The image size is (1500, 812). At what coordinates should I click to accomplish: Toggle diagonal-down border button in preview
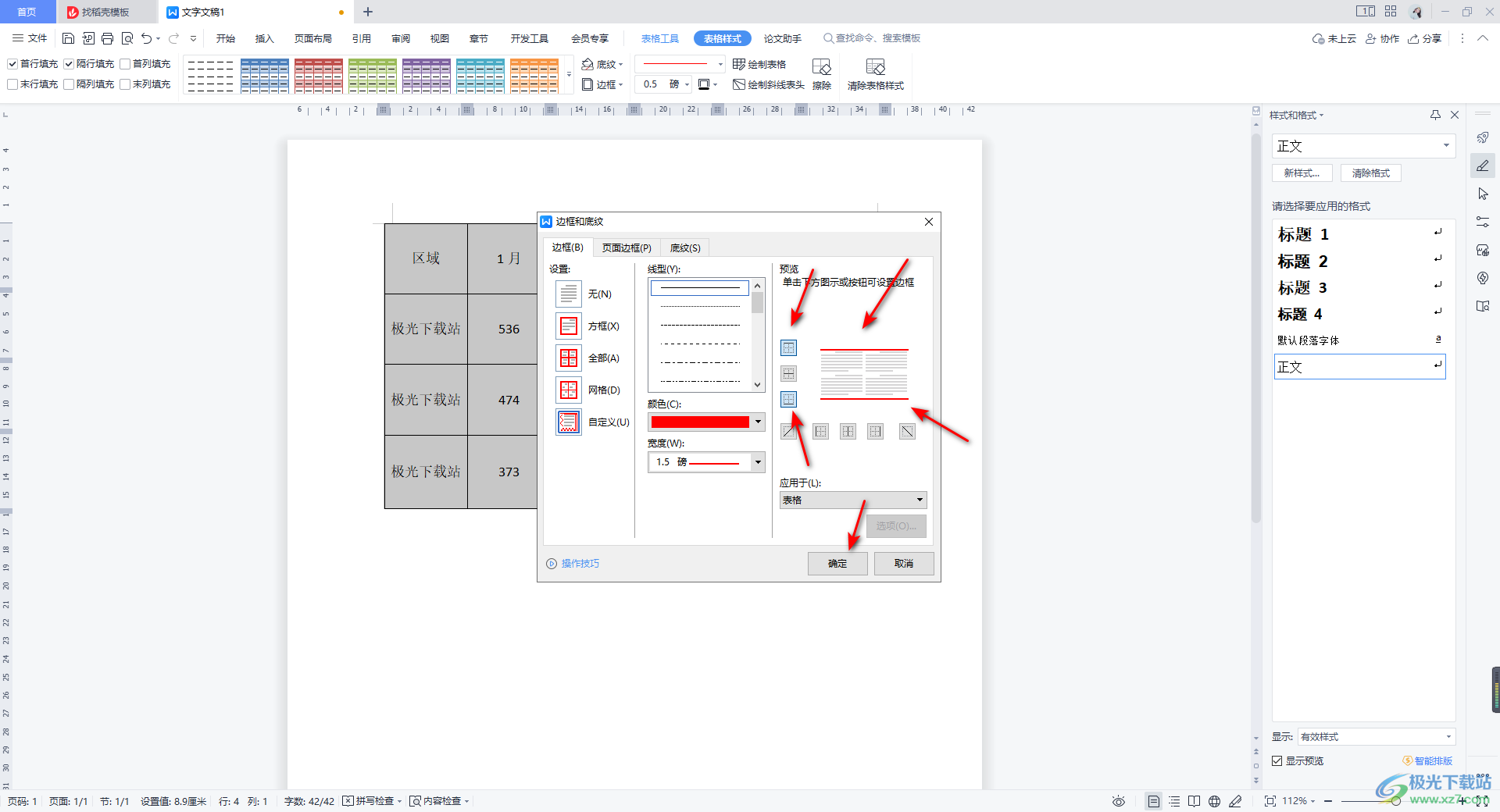pos(907,432)
